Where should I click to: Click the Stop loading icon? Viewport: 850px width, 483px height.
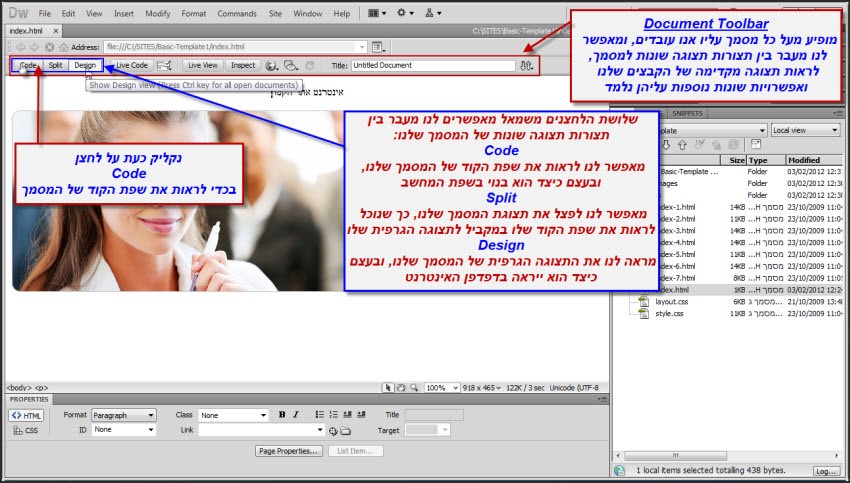click(x=49, y=47)
